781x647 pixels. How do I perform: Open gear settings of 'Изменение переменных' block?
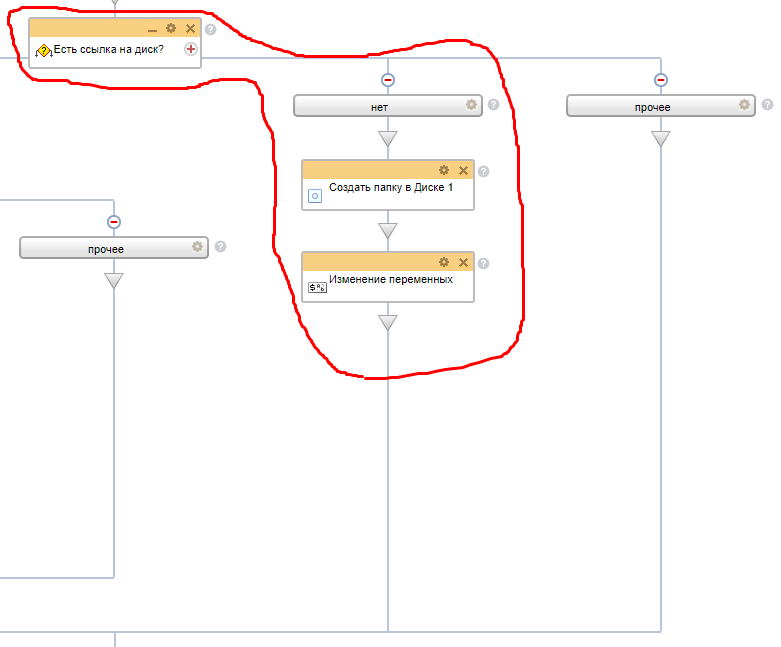click(444, 262)
